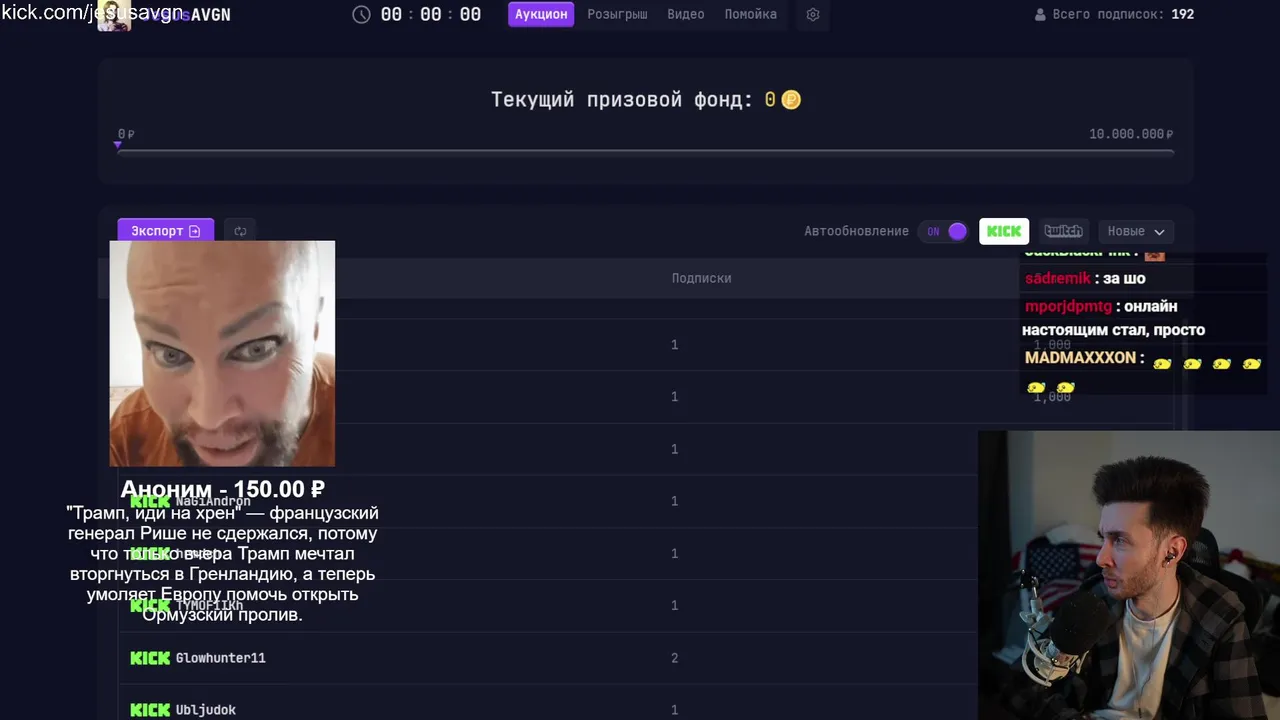Click the Аноним - 150.00 ₽ donation title
Screen dimensions: 1280x720
tap(222, 489)
